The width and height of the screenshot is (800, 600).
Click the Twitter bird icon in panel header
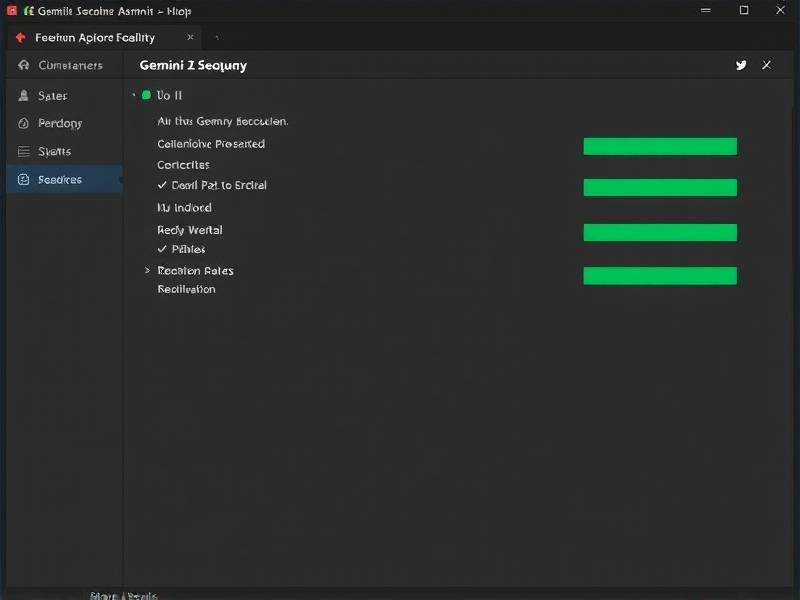point(741,65)
